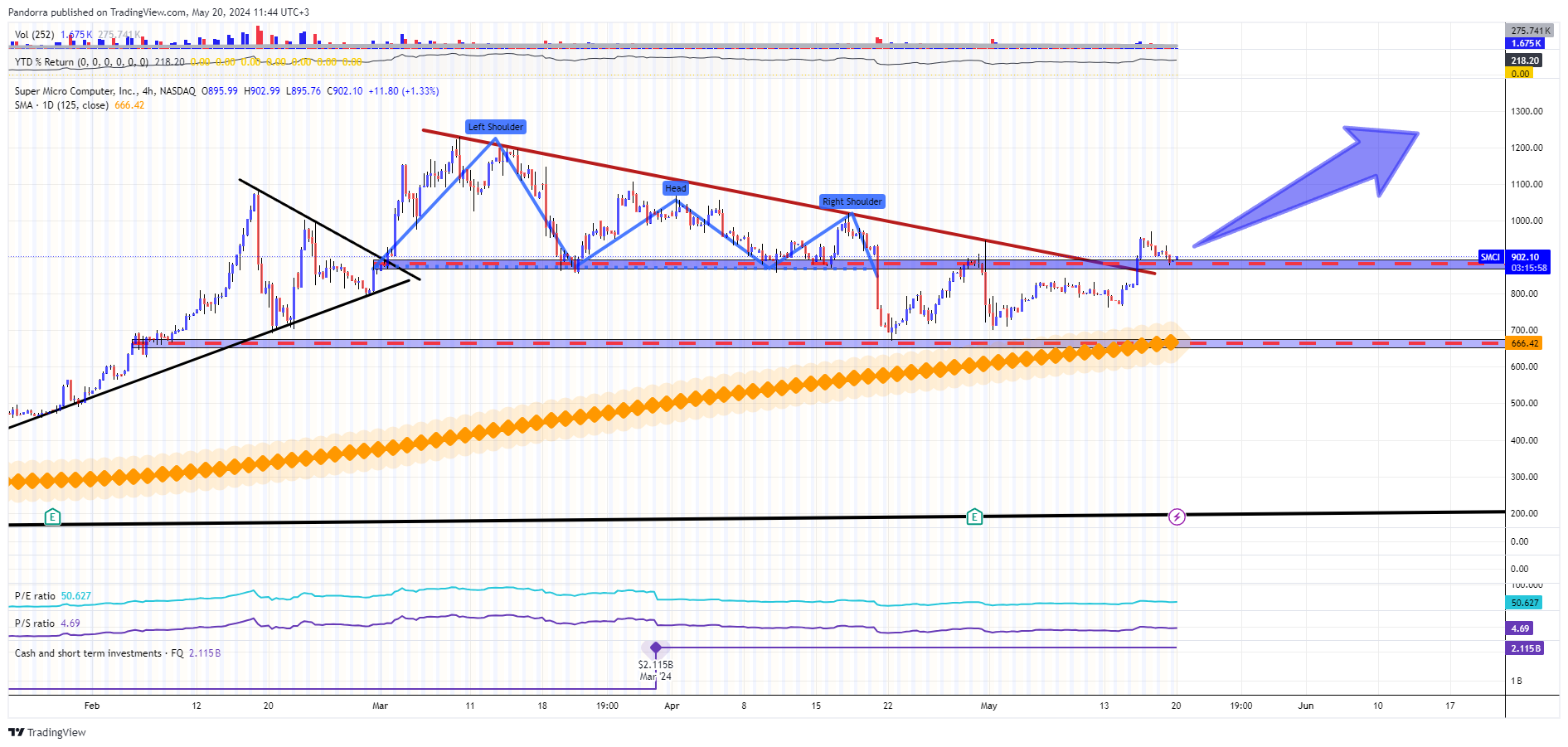
Task: Click the $2.115B Mar '24 data label
Action: tap(656, 671)
